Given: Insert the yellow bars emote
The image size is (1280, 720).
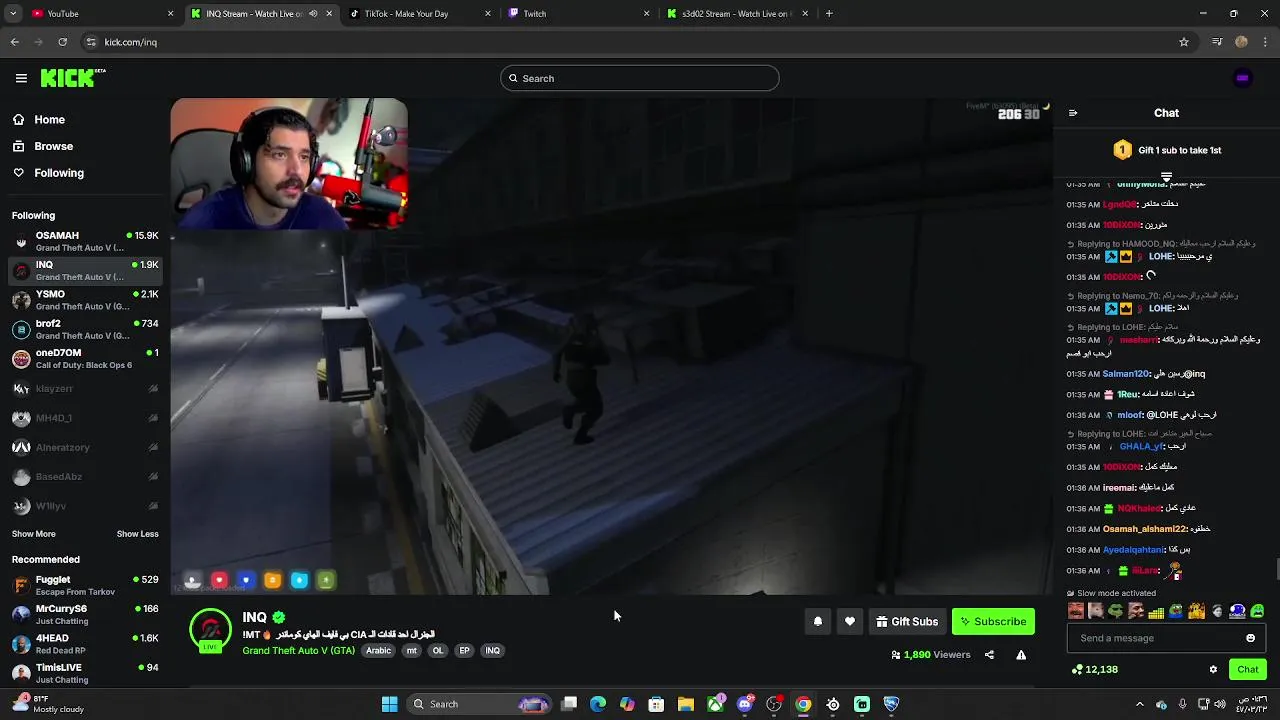Looking at the screenshot, I should [1156, 611].
